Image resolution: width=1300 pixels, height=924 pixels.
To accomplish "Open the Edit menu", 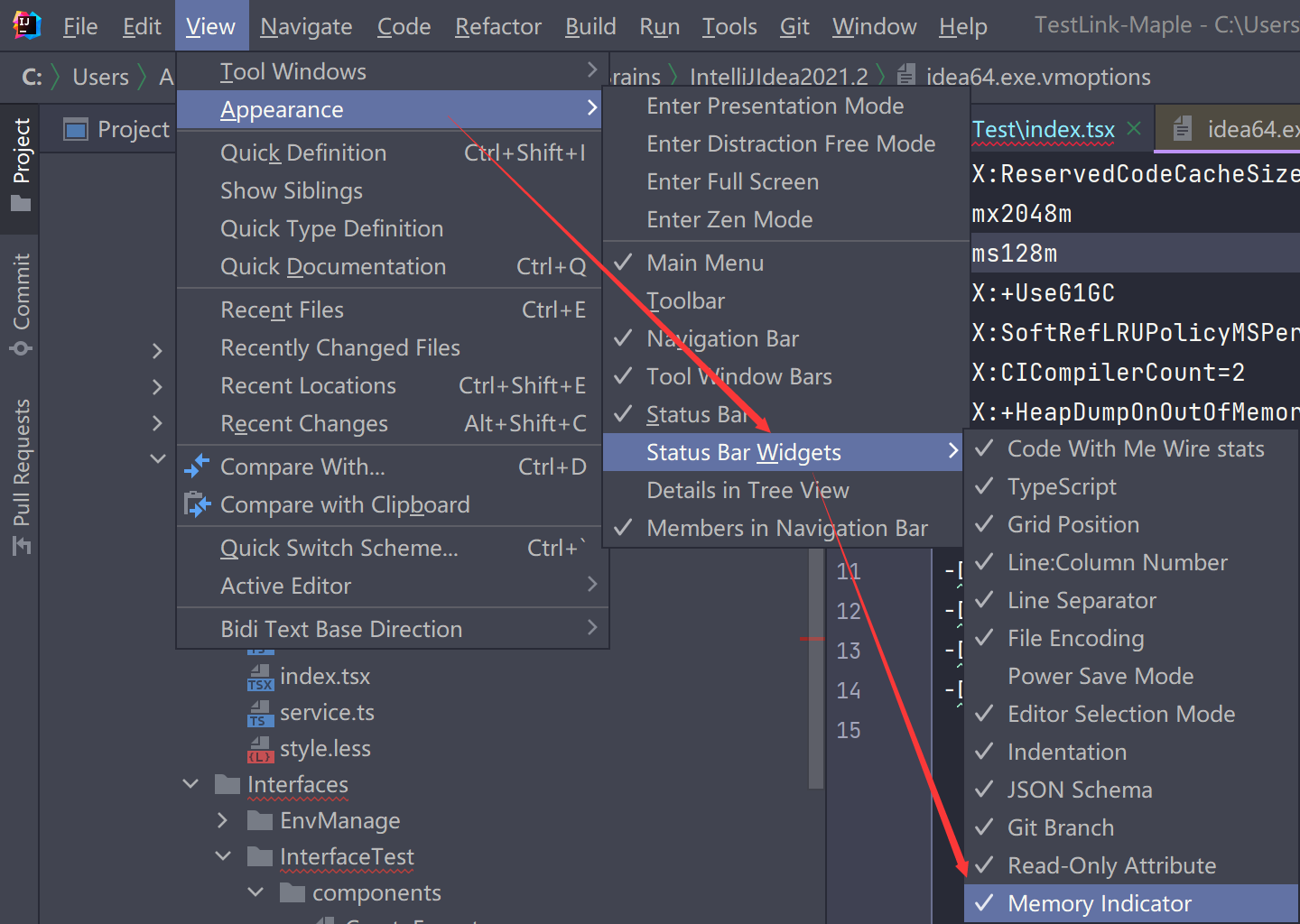I will 142,26.
